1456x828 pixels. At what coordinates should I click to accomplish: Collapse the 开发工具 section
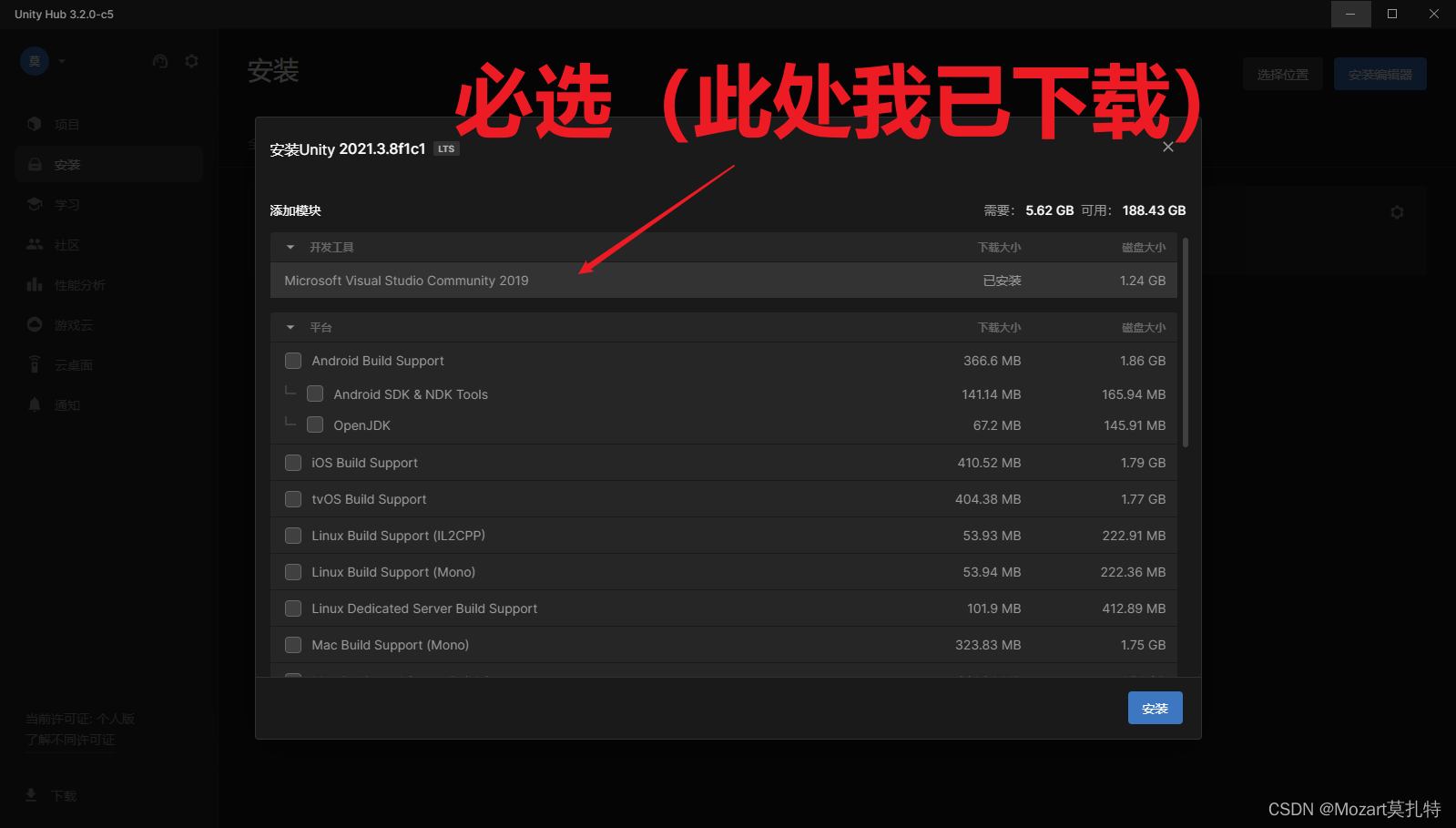290,247
